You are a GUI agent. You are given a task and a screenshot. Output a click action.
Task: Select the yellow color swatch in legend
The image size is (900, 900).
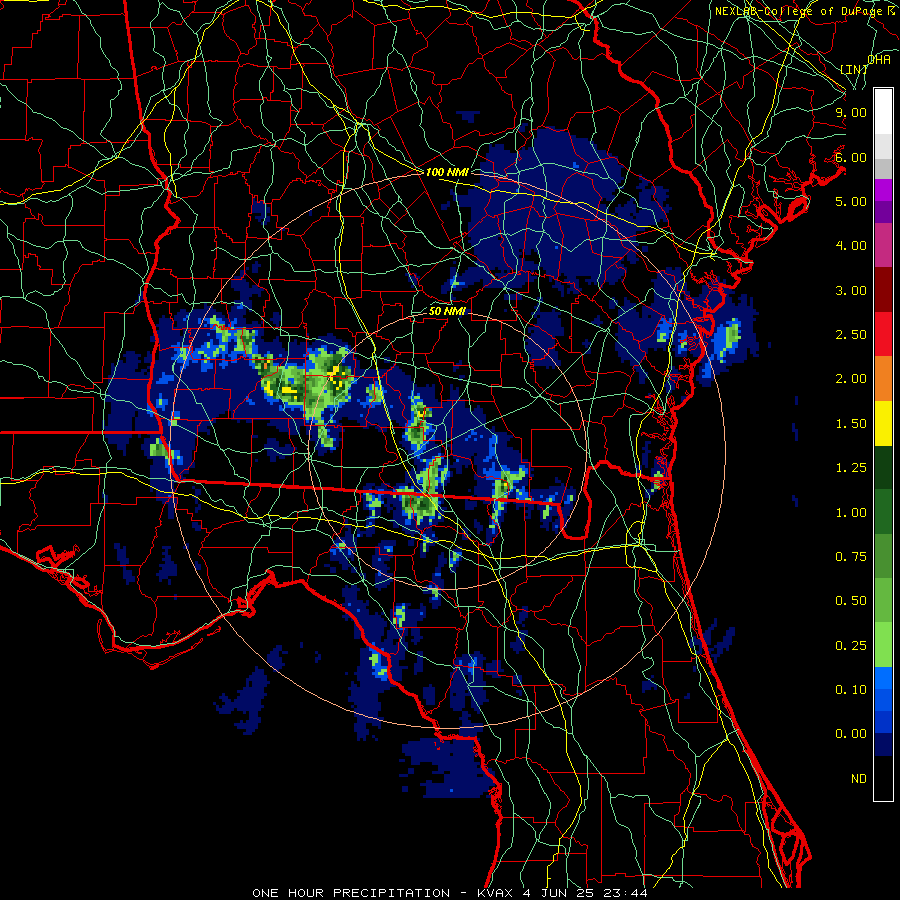883,424
